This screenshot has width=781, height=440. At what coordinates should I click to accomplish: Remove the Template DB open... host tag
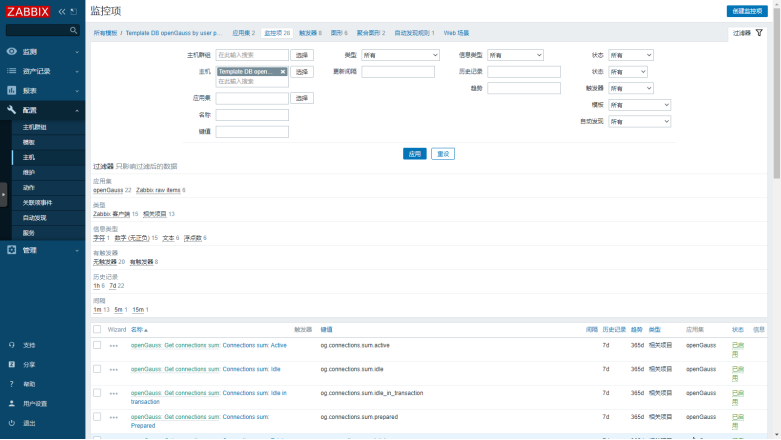click(283, 72)
